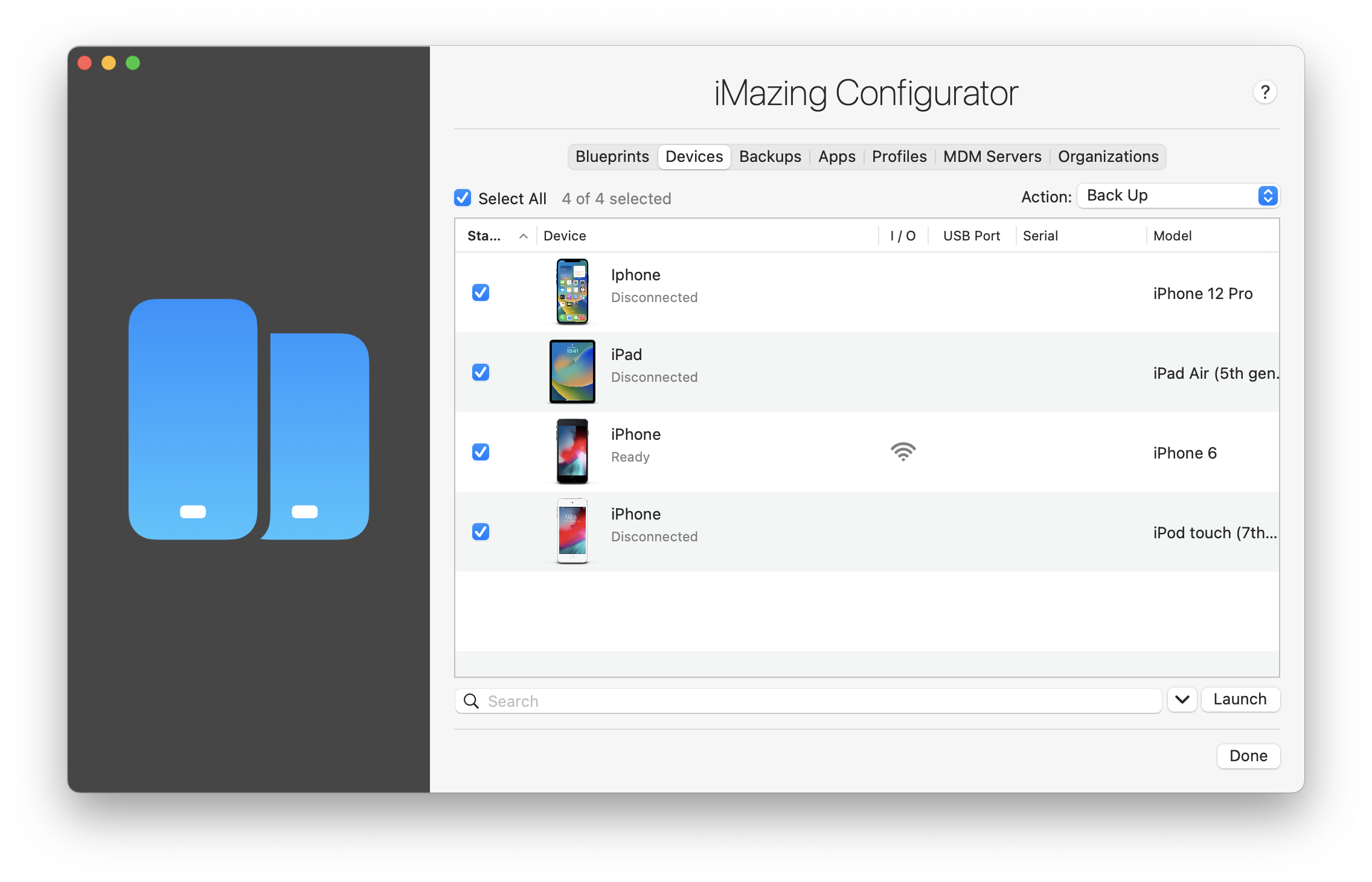This screenshot has width=1372, height=882.
Task: Switch to the Organizations tab
Action: click(x=1108, y=156)
